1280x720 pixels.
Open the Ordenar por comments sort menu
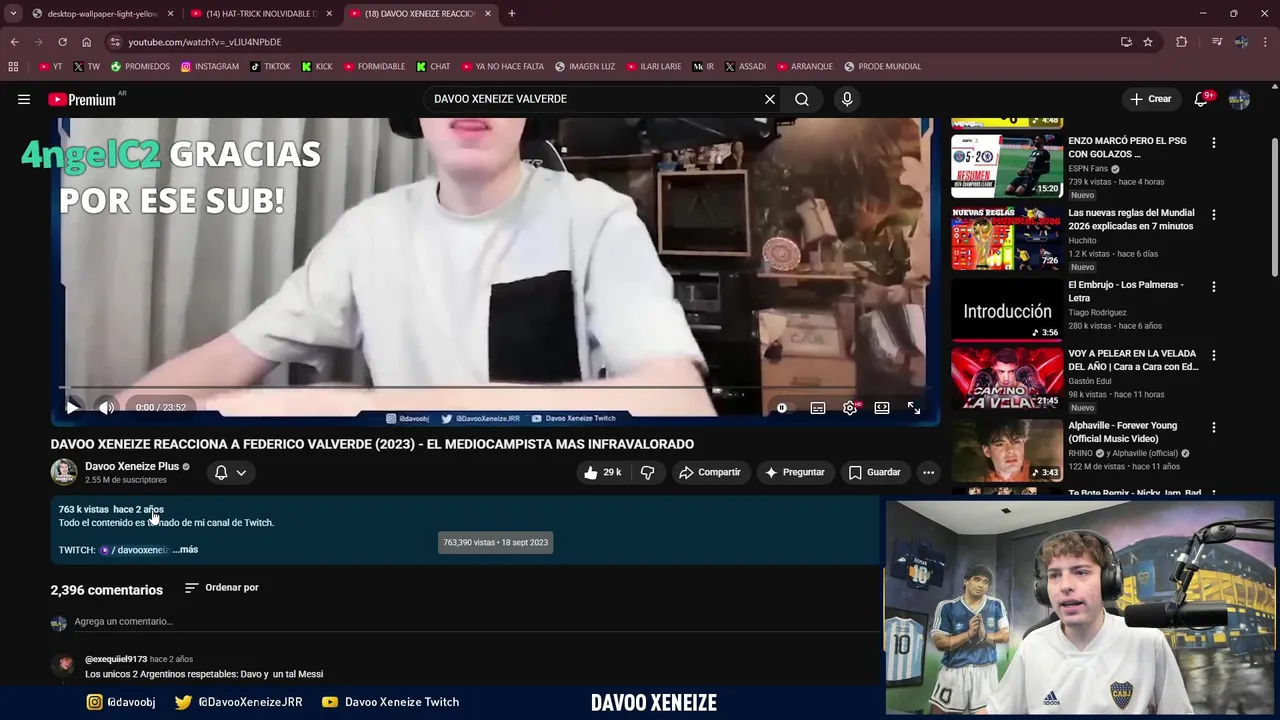point(222,588)
